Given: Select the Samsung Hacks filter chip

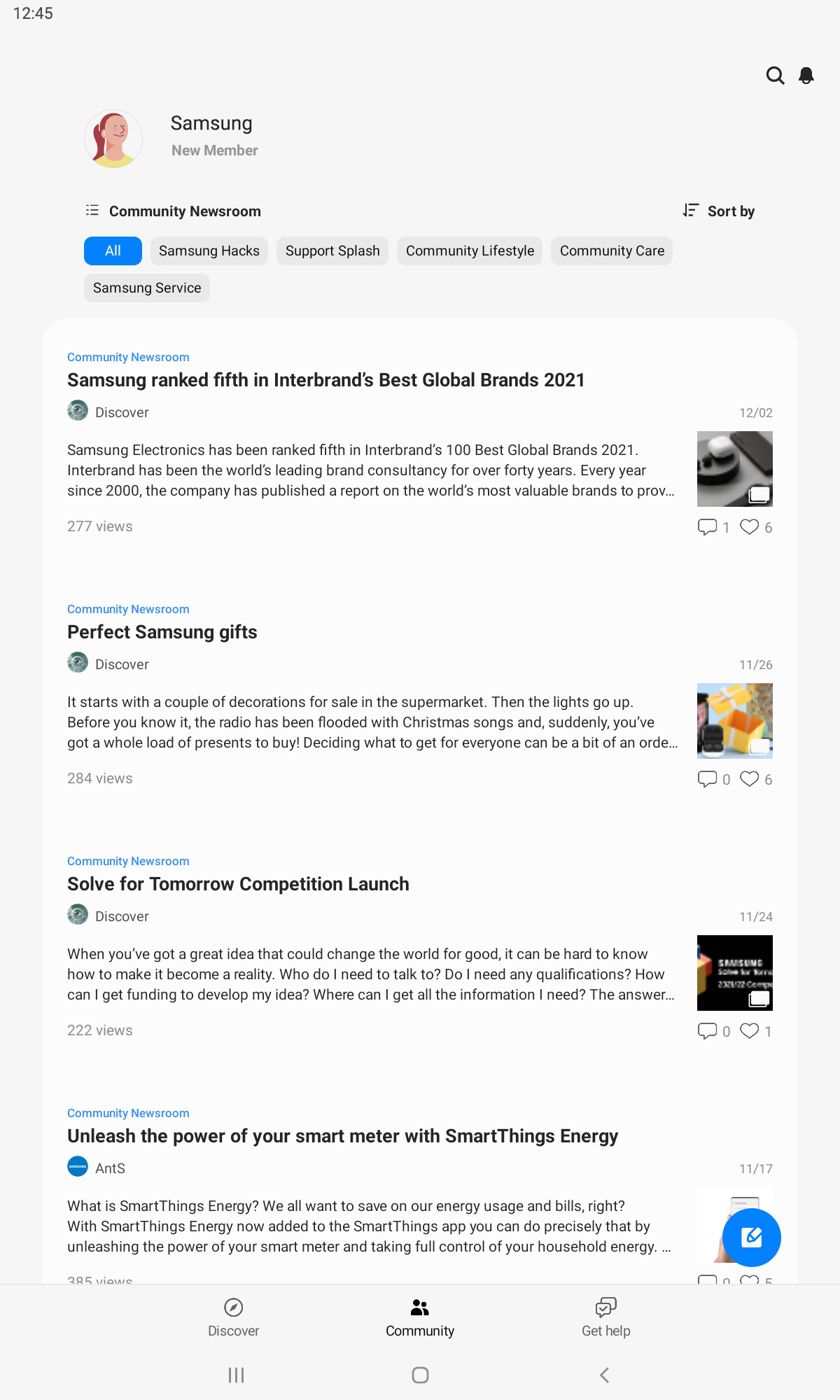Looking at the screenshot, I should (209, 251).
